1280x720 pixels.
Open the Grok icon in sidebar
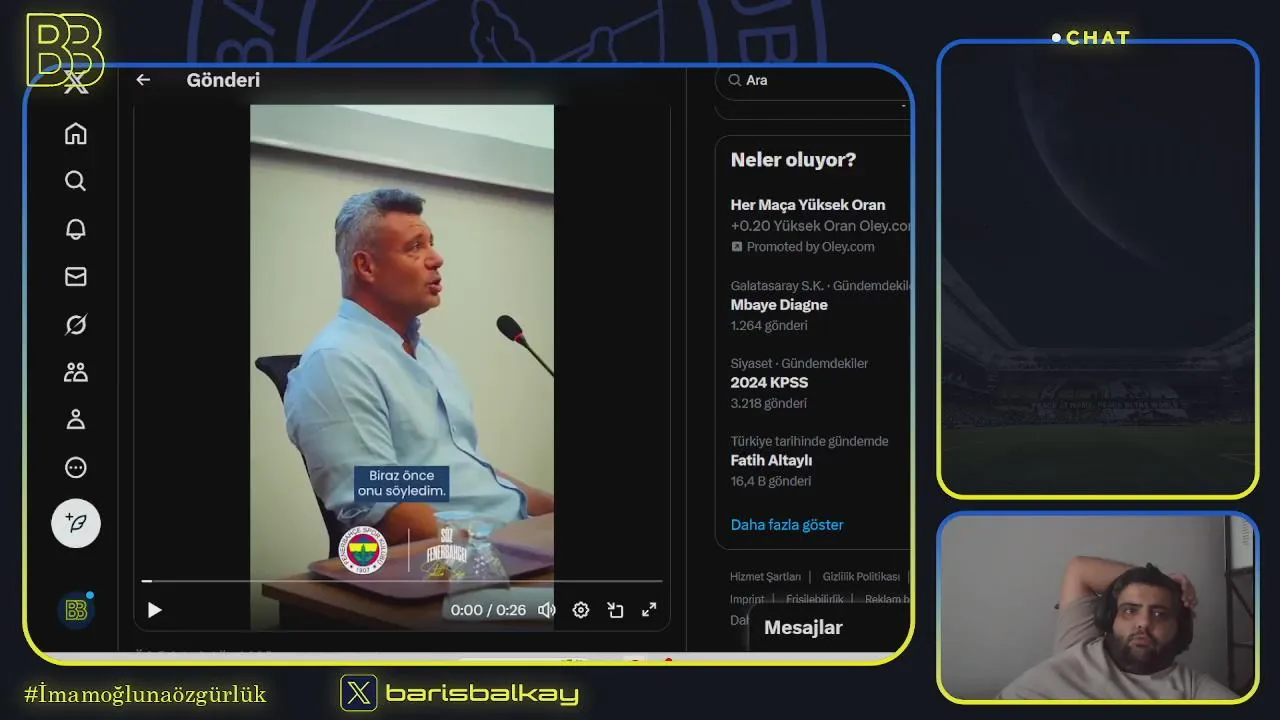pyautogui.click(x=76, y=325)
